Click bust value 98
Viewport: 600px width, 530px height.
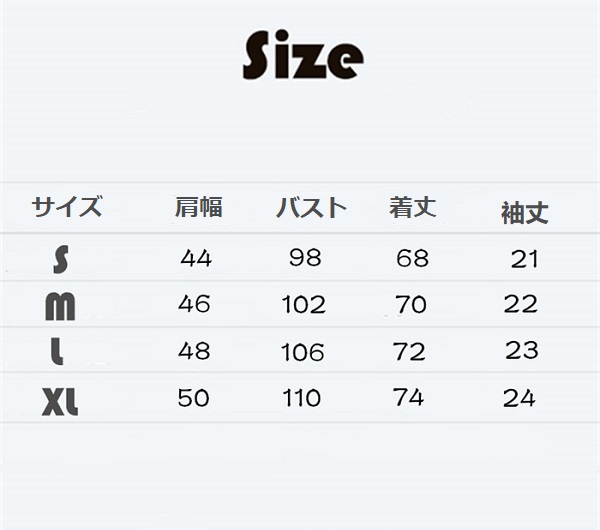(305, 257)
